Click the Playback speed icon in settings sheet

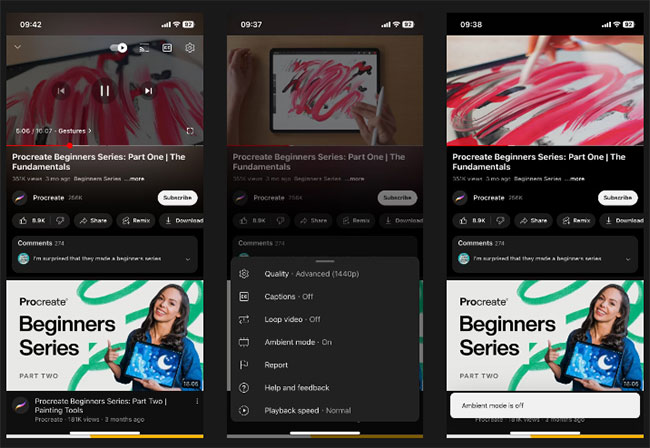click(244, 411)
